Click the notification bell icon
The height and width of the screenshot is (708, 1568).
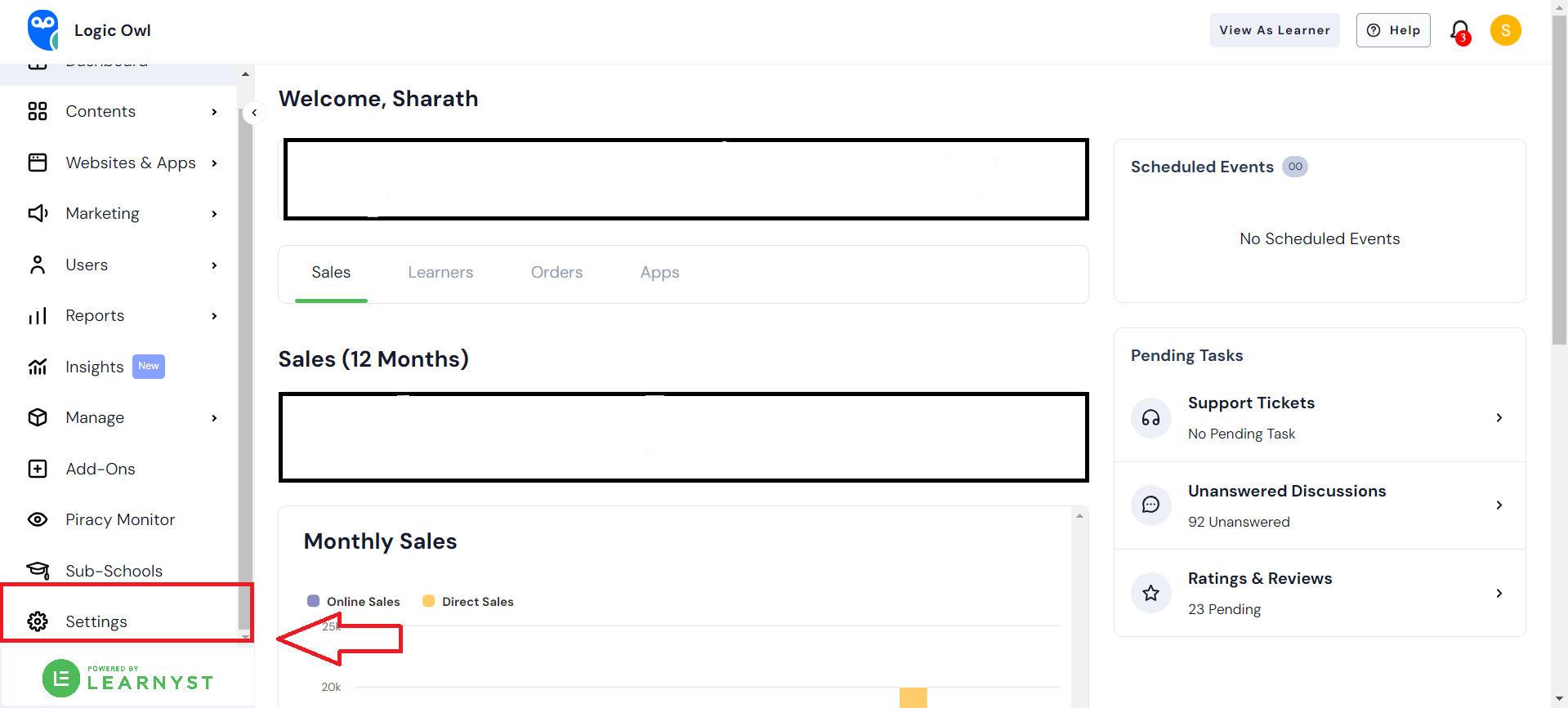pyautogui.click(x=1459, y=30)
